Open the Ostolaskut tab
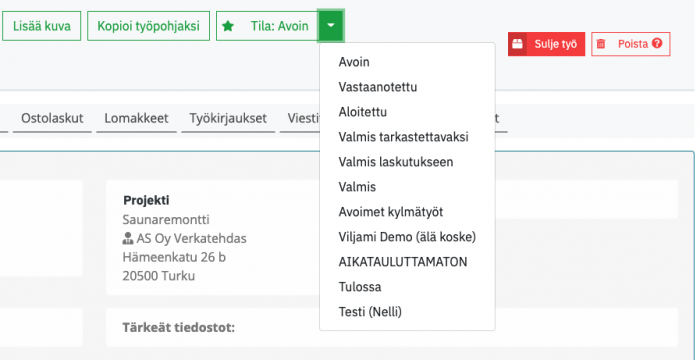This screenshot has height=360, width=700. (x=52, y=119)
